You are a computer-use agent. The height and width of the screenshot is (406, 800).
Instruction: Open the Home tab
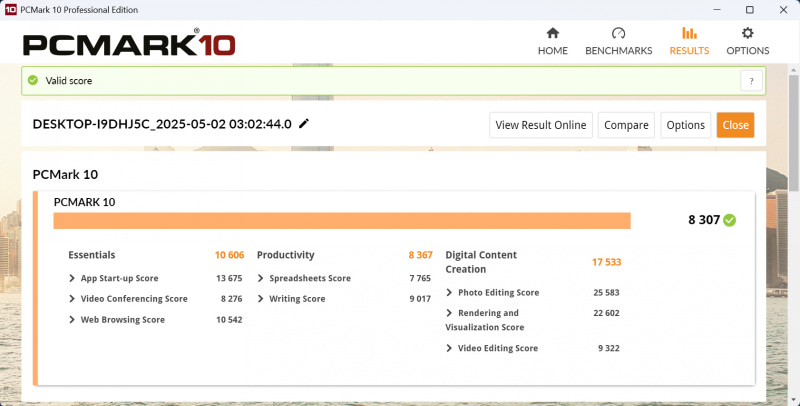coord(553,41)
